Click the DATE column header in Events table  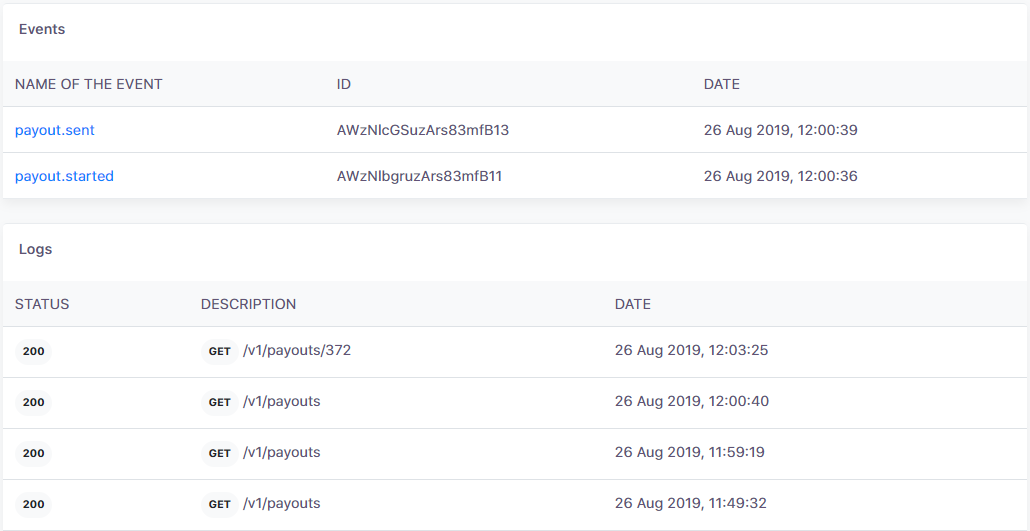(x=722, y=84)
